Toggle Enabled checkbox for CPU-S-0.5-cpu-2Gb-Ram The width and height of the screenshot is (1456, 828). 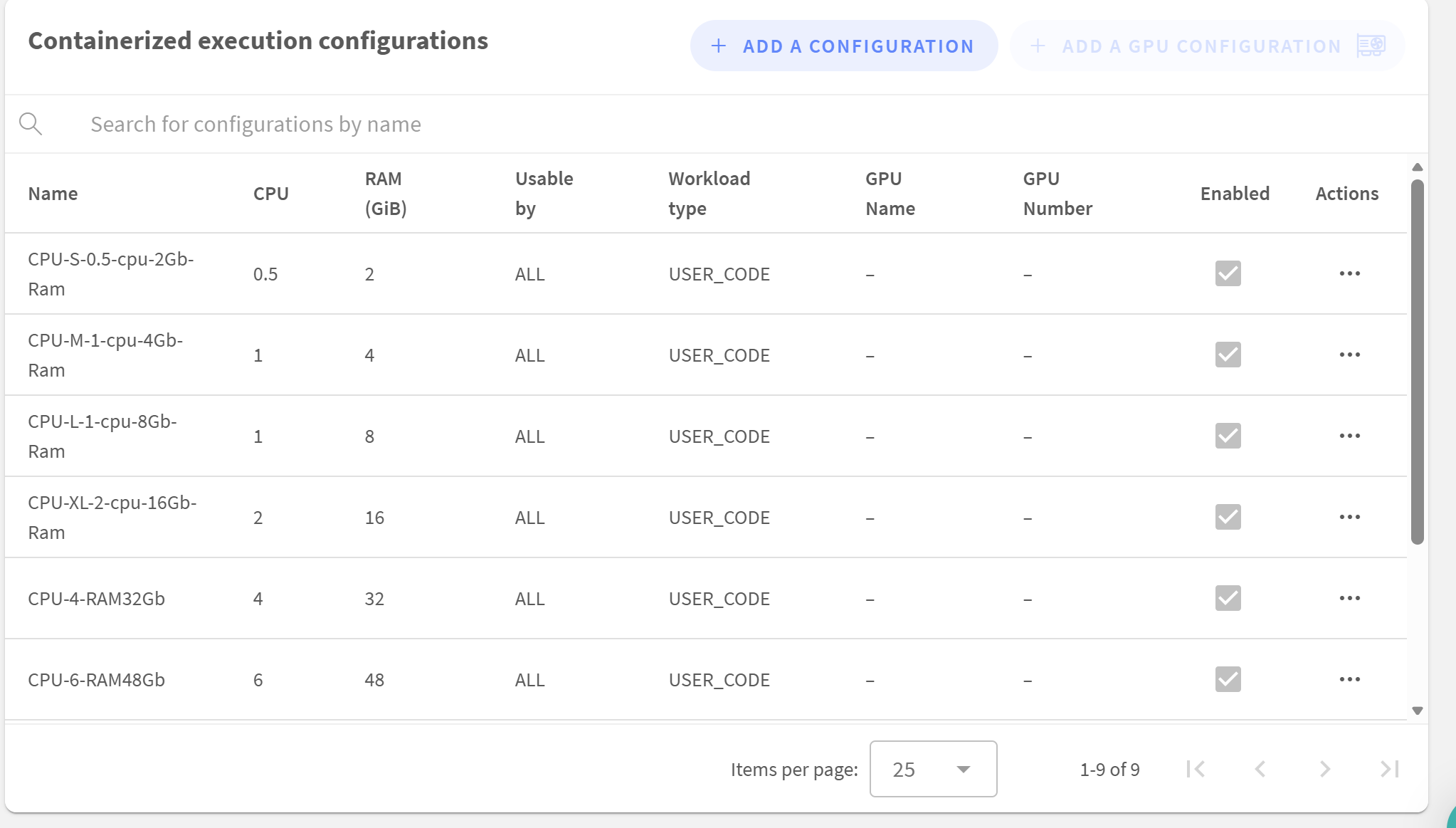tap(1228, 274)
